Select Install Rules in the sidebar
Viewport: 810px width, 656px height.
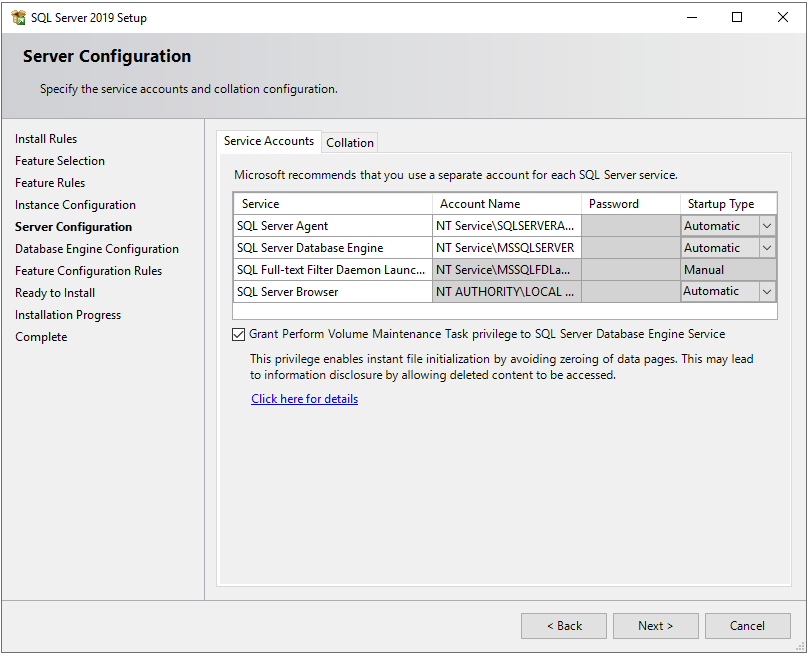pyautogui.click(x=45, y=138)
